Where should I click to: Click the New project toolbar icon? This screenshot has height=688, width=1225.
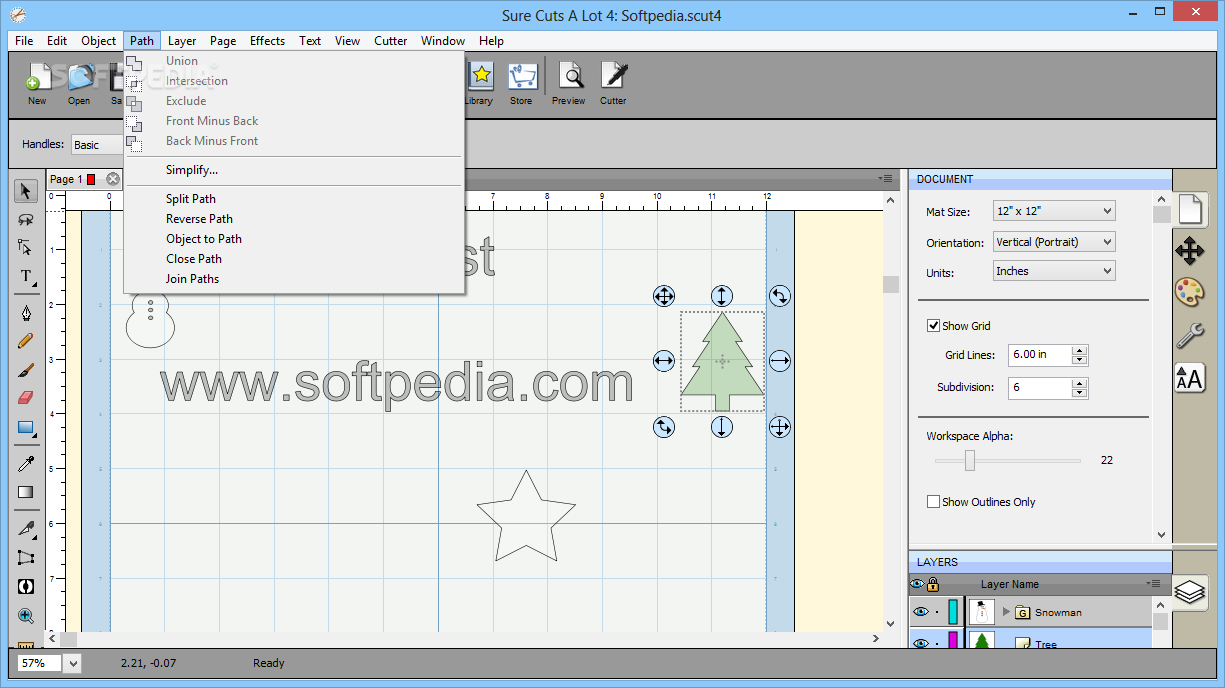tap(37, 84)
